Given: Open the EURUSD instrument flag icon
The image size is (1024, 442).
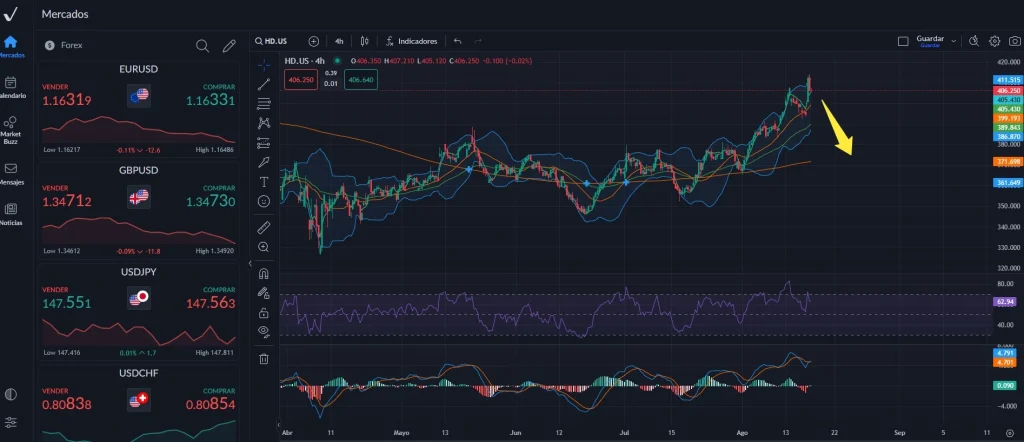Looking at the screenshot, I should tap(139, 96).
